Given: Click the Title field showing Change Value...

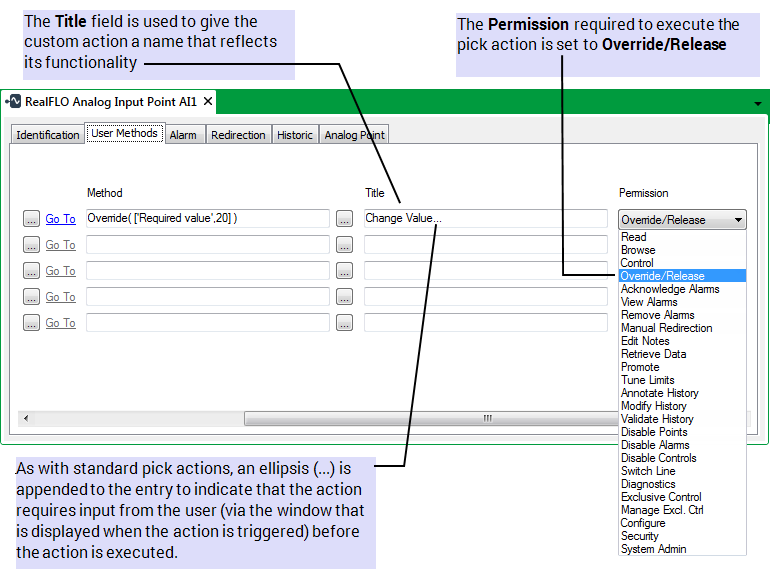Looking at the screenshot, I should click(486, 218).
